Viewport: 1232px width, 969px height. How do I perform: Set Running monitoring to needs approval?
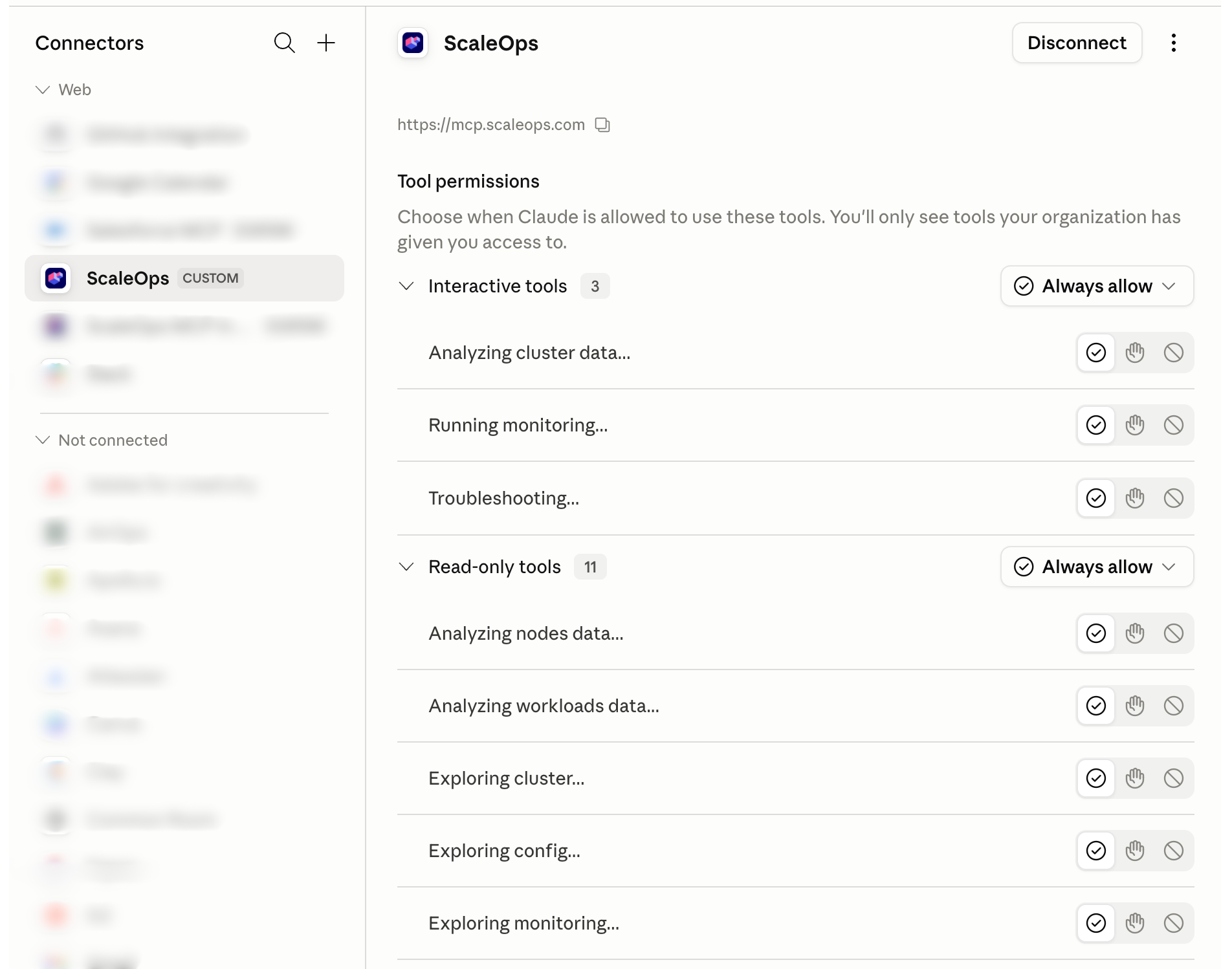(x=1134, y=425)
